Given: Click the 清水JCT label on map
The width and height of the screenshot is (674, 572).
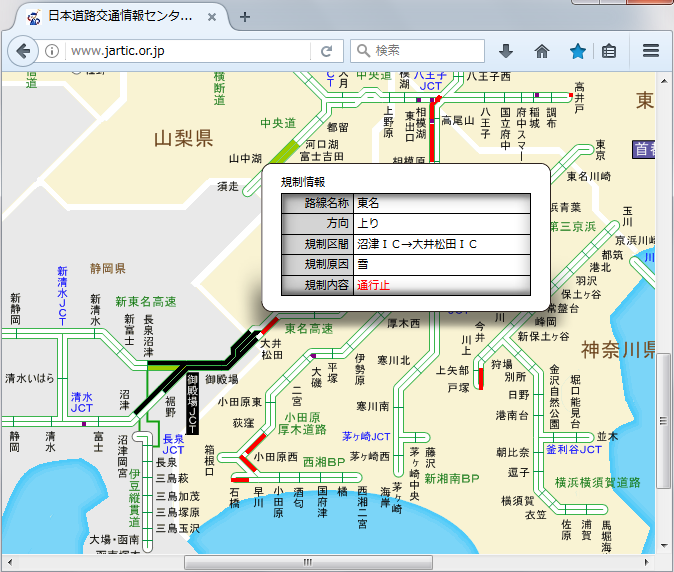Looking at the screenshot, I should pos(82,402).
